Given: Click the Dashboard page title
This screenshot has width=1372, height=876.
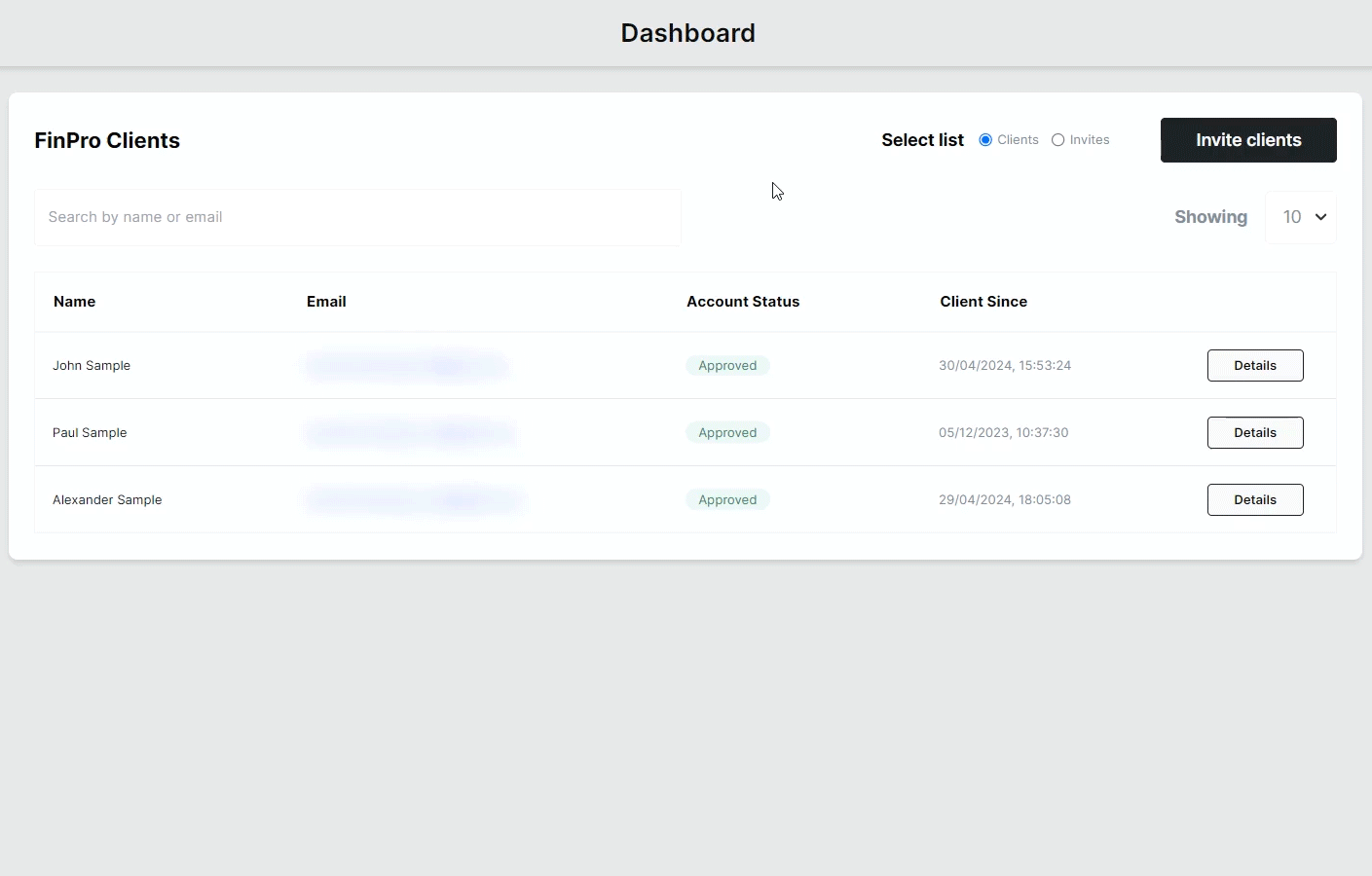Looking at the screenshot, I should pos(687,32).
